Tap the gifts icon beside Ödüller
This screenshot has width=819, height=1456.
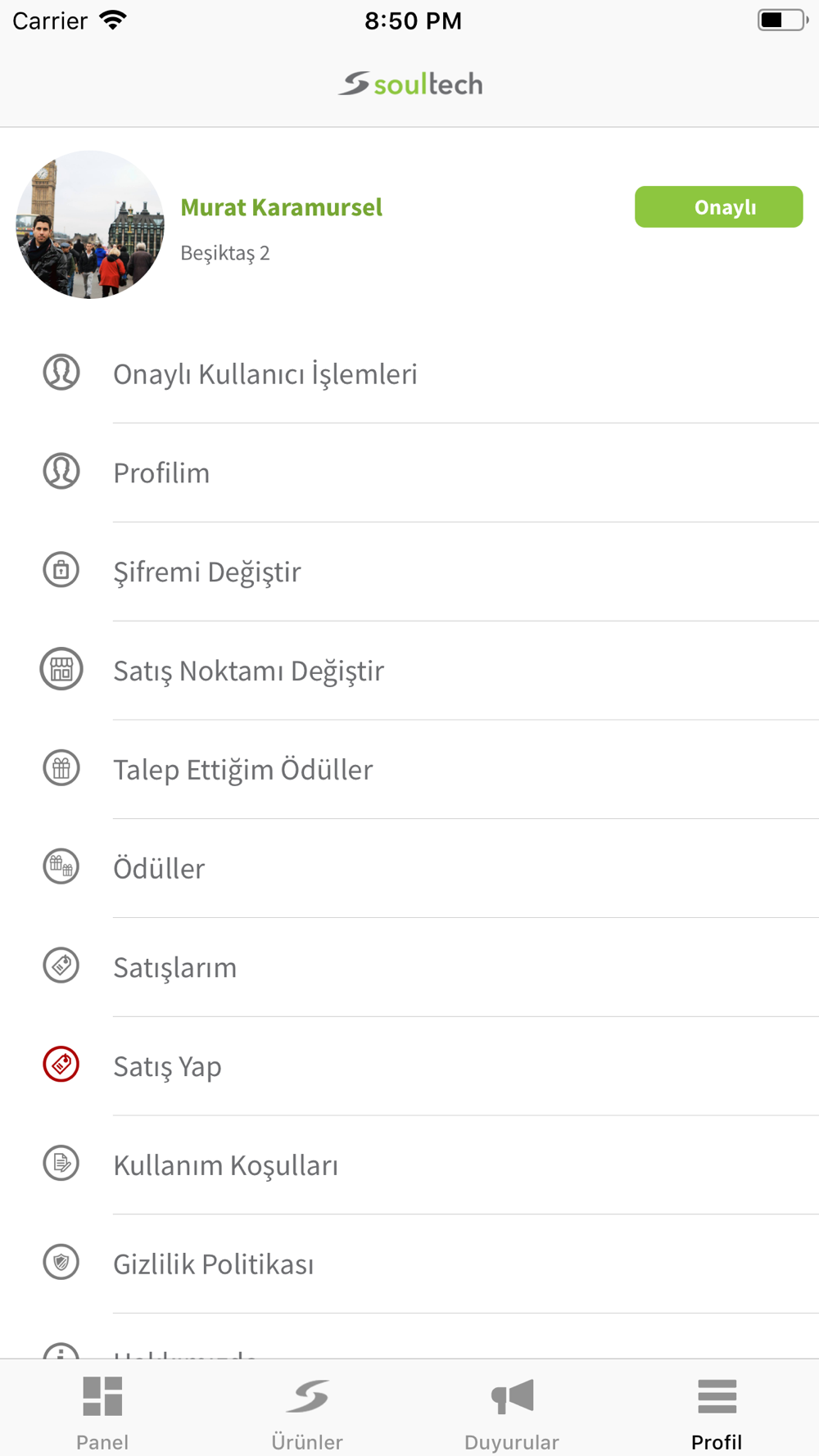[61, 867]
